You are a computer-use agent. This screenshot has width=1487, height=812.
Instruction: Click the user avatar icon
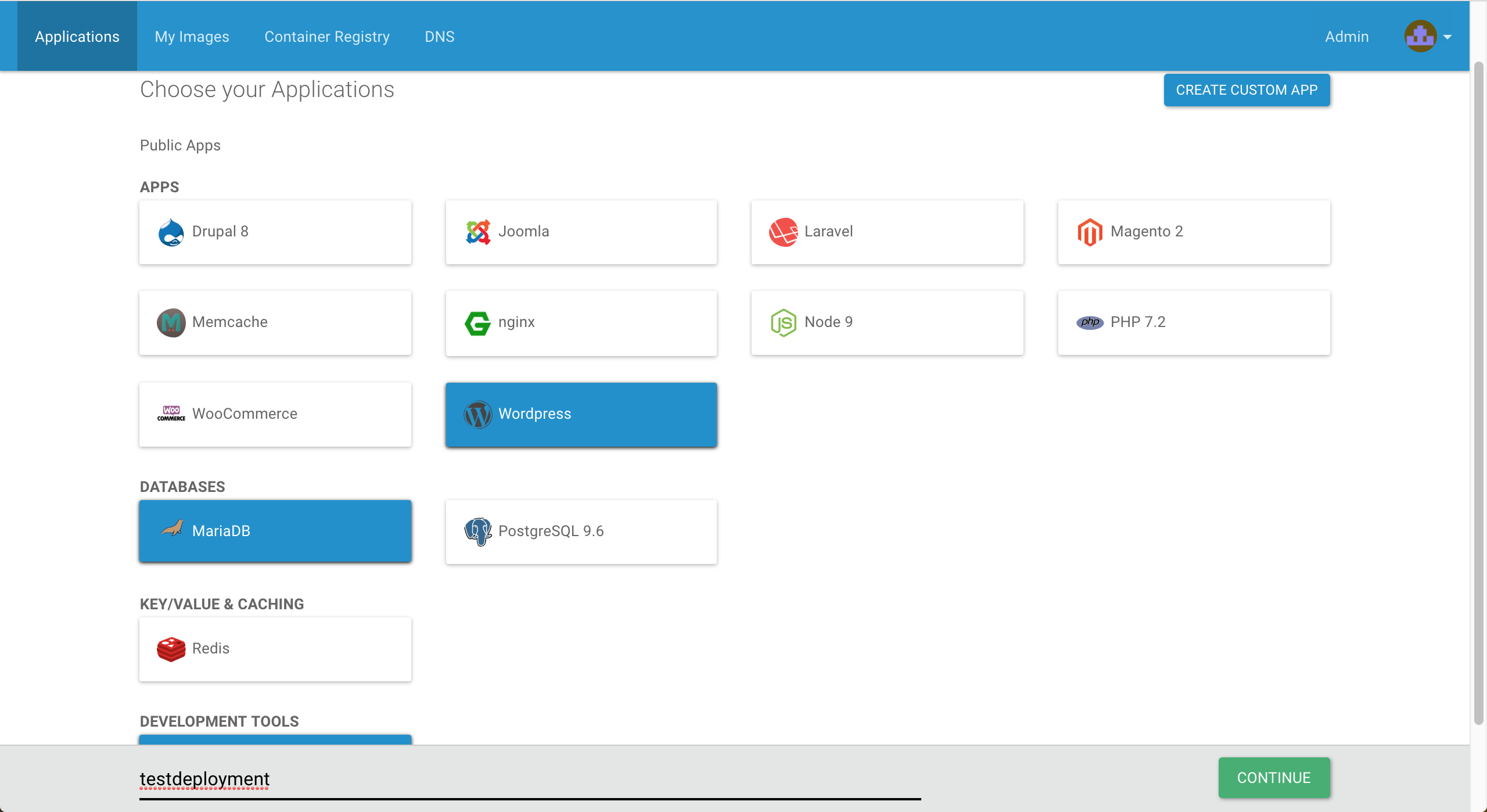pyautogui.click(x=1420, y=36)
